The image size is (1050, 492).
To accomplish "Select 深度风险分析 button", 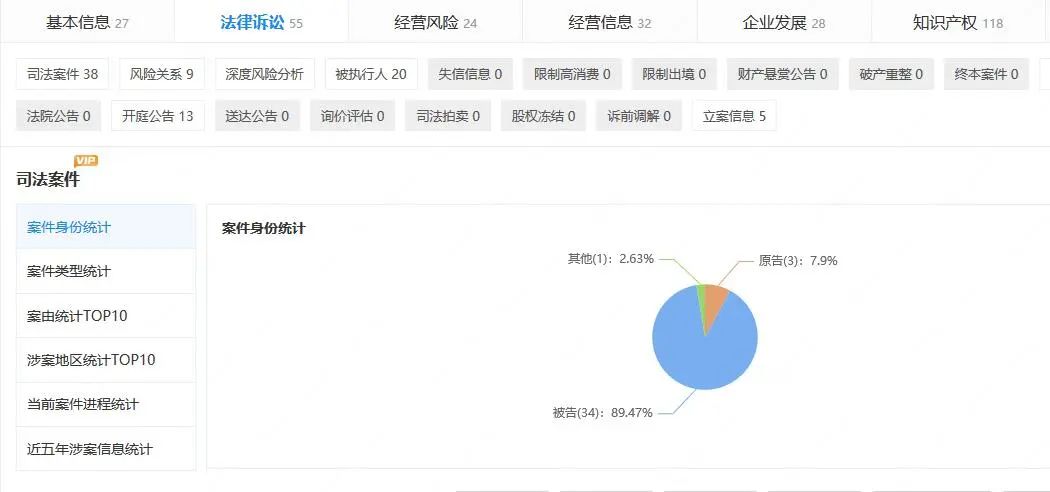I will 265,74.
